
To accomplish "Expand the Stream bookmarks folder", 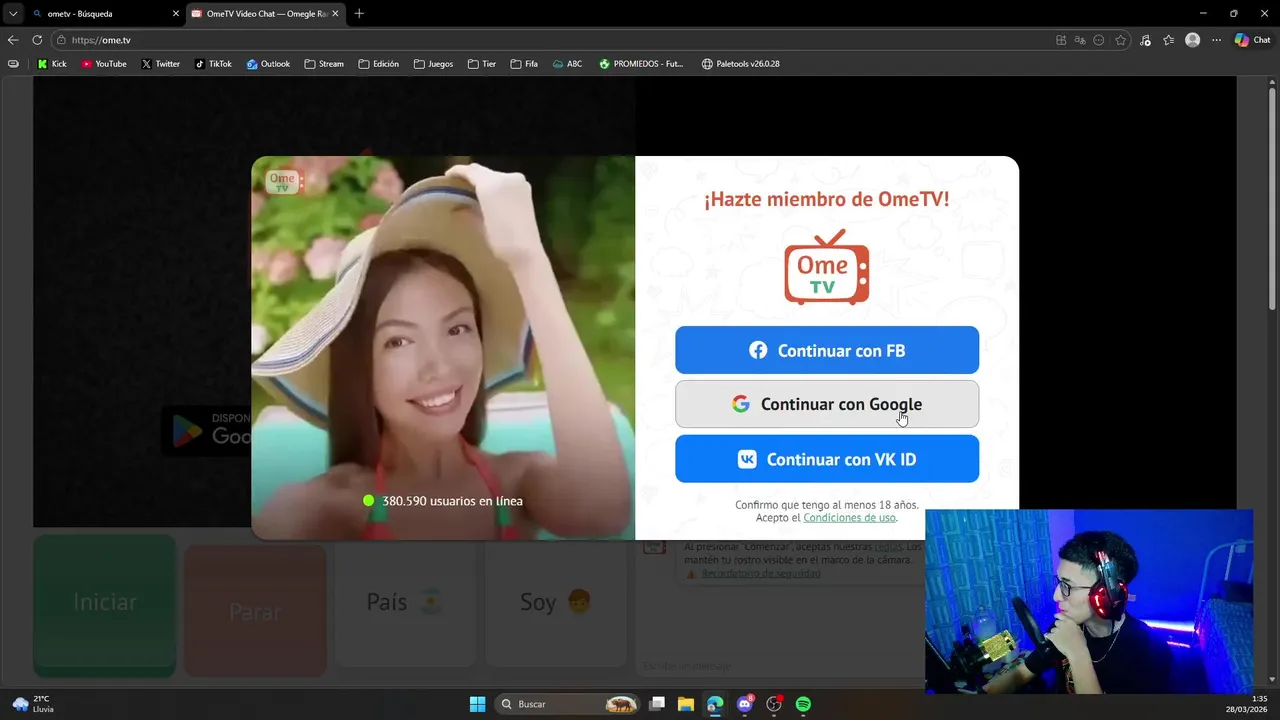I will click(324, 64).
